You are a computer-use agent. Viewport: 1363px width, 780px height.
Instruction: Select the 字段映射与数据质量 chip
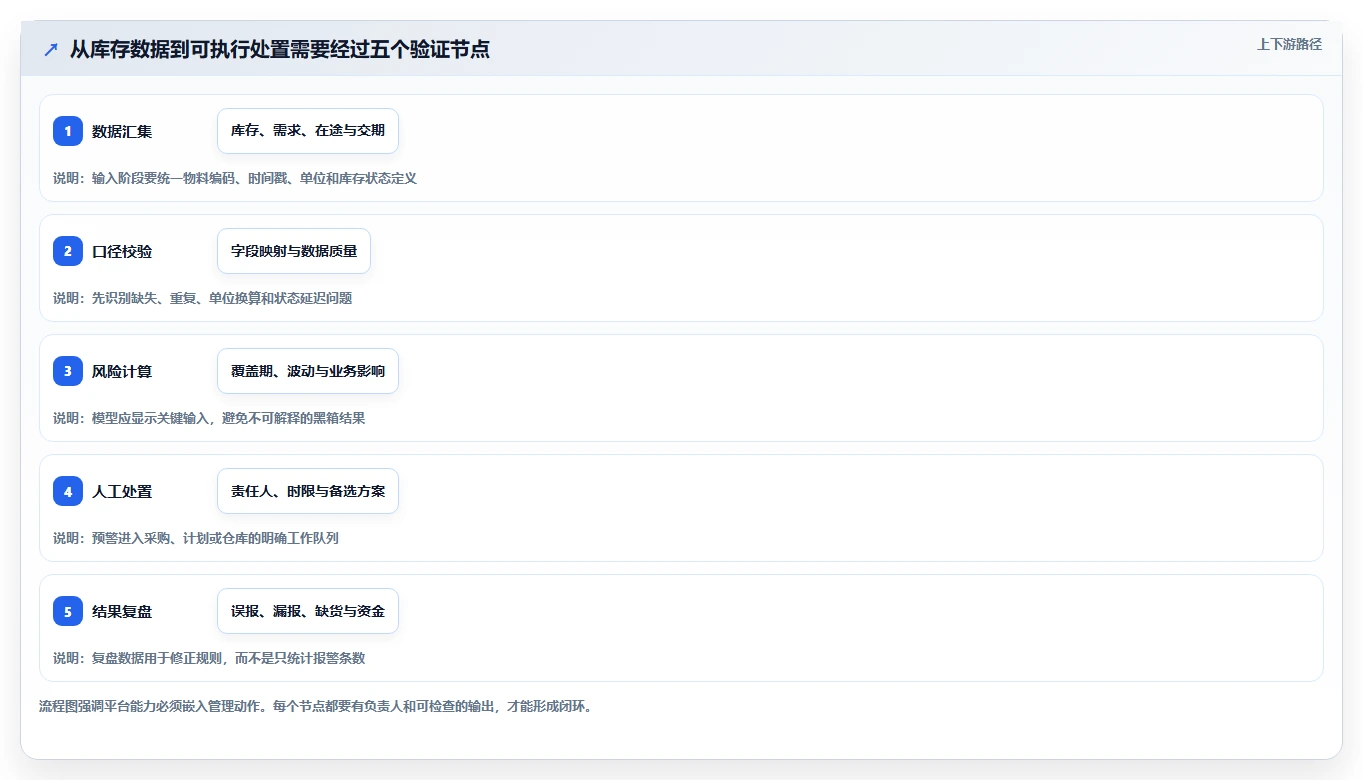pyautogui.click(x=294, y=251)
